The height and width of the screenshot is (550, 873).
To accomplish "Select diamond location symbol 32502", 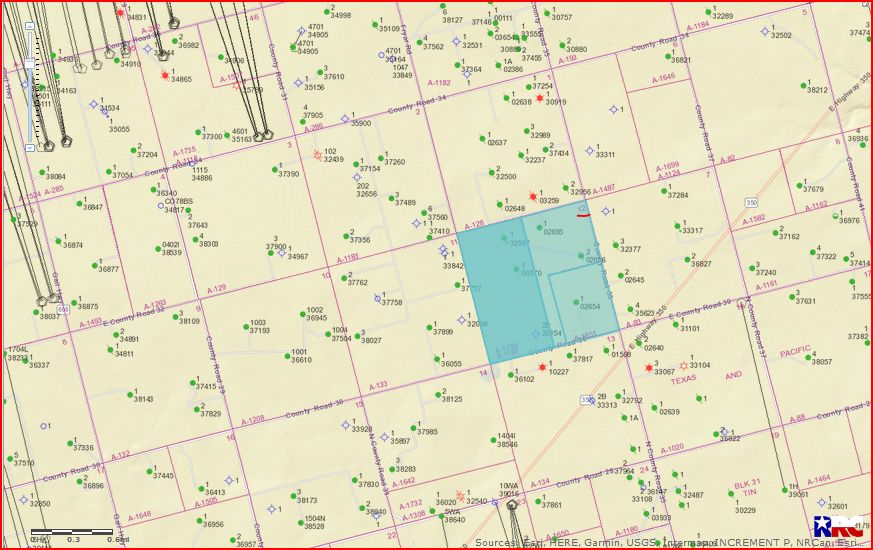I will coord(765,31).
